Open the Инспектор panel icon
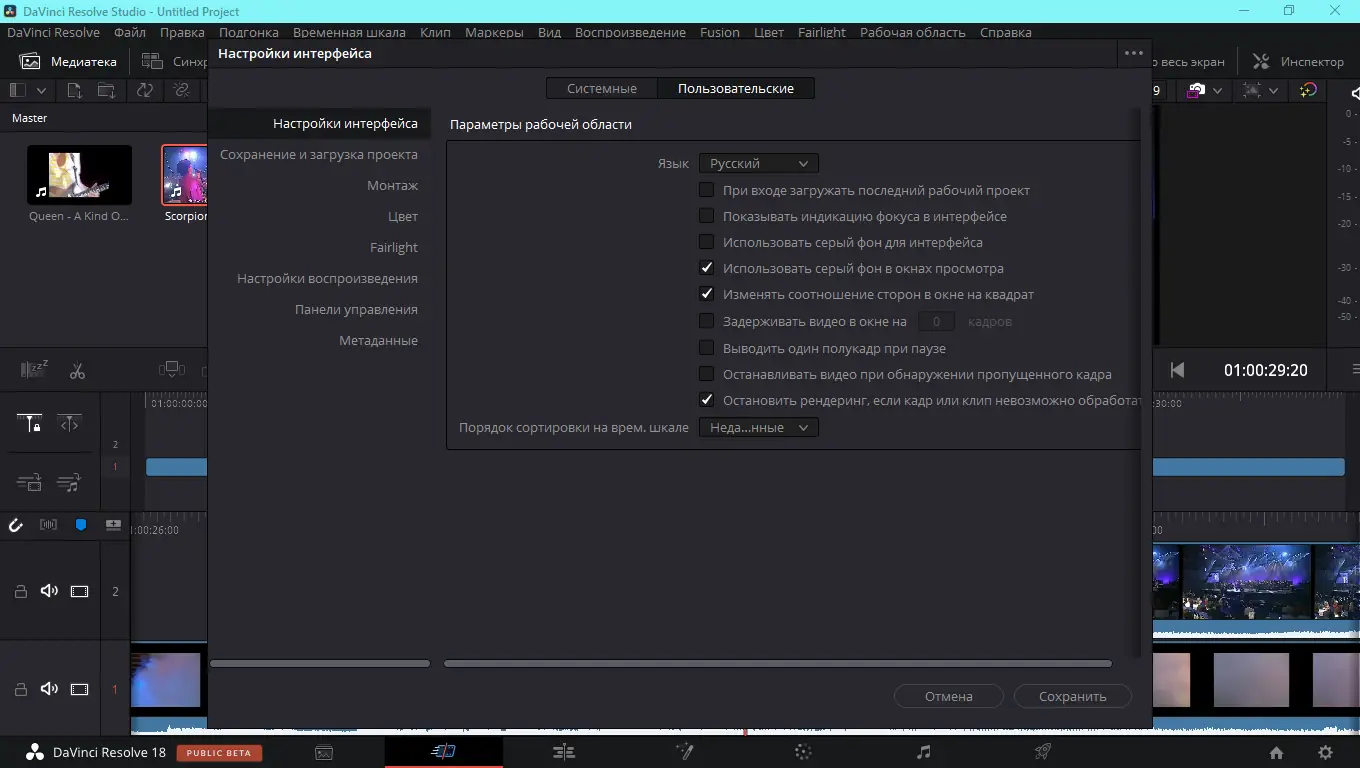The image size is (1360, 768). tap(1260, 60)
